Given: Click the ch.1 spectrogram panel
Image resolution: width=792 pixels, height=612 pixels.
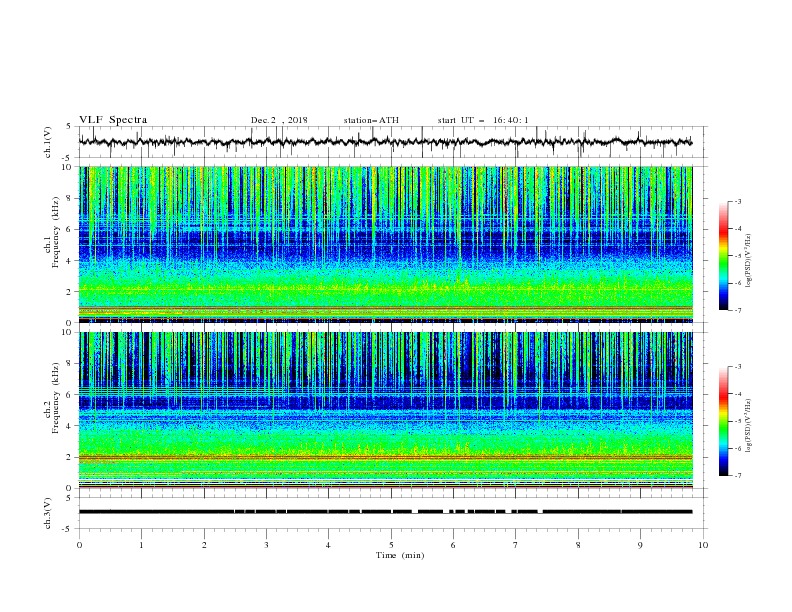Looking at the screenshot, I should point(386,244).
